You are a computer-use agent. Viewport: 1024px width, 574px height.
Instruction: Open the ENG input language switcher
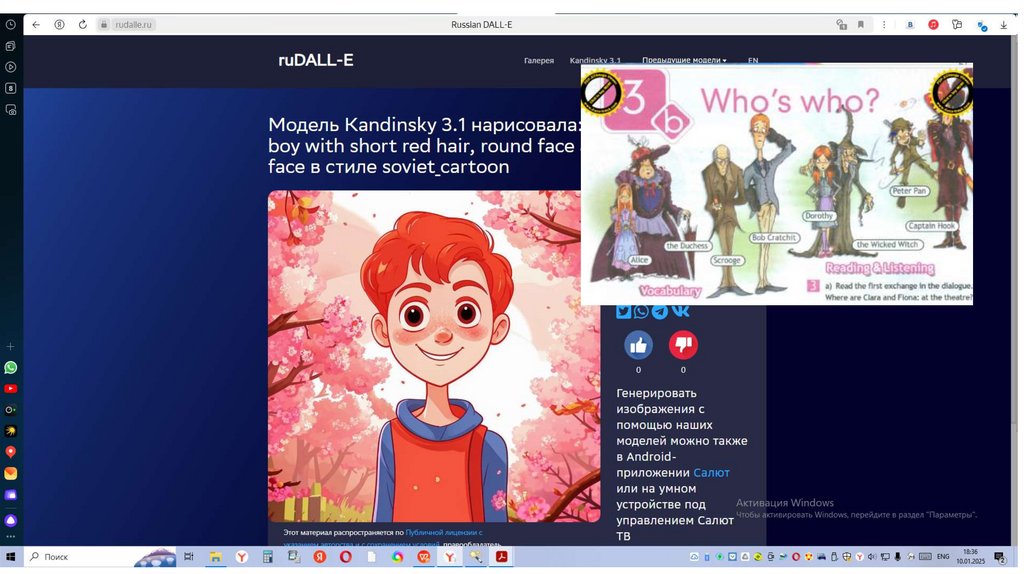point(940,556)
